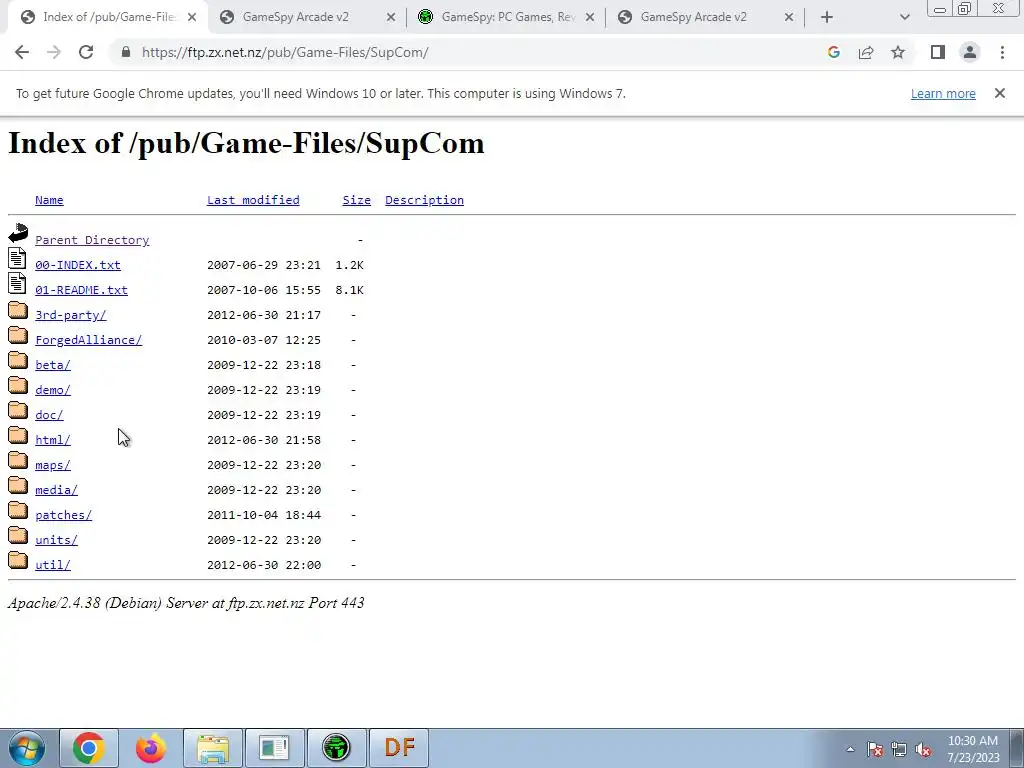Select the 8.1K size value

click(x=349, y=290)
